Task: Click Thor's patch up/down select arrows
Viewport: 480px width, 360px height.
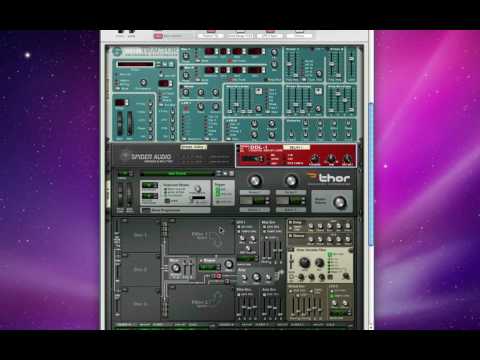Action: tap(219, 173)
